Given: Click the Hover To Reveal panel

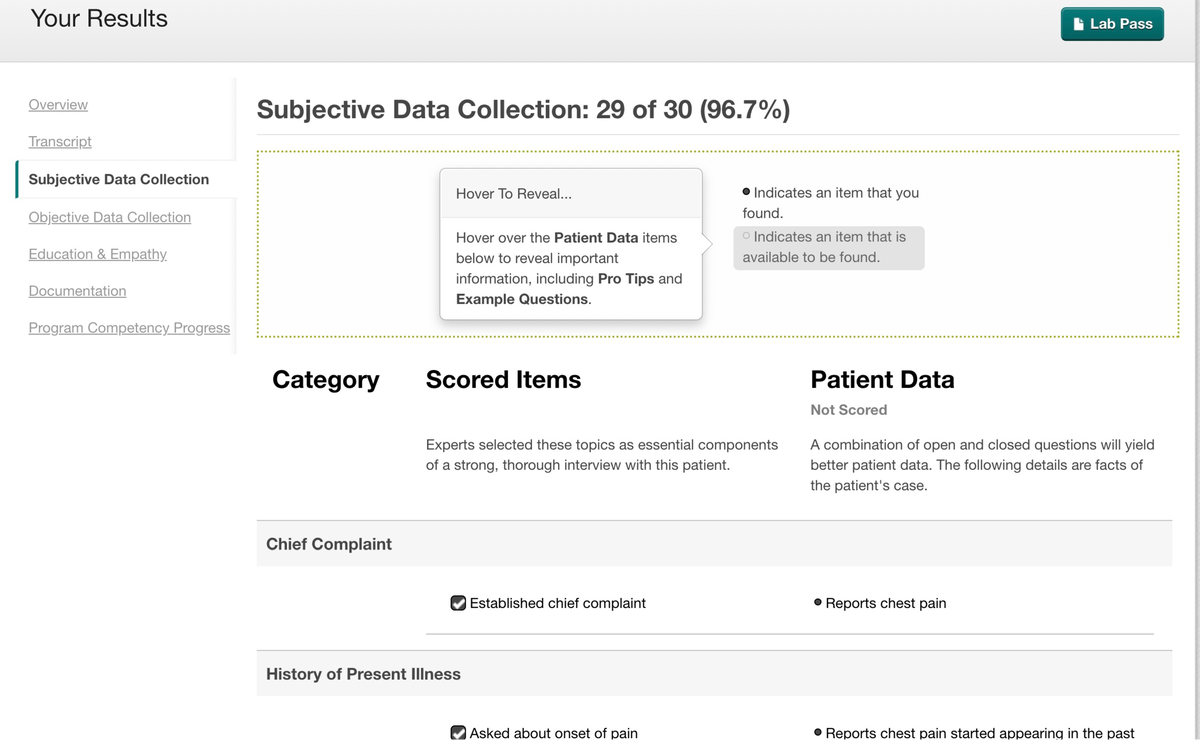Looking at the screenshot, I should [570, 245].
